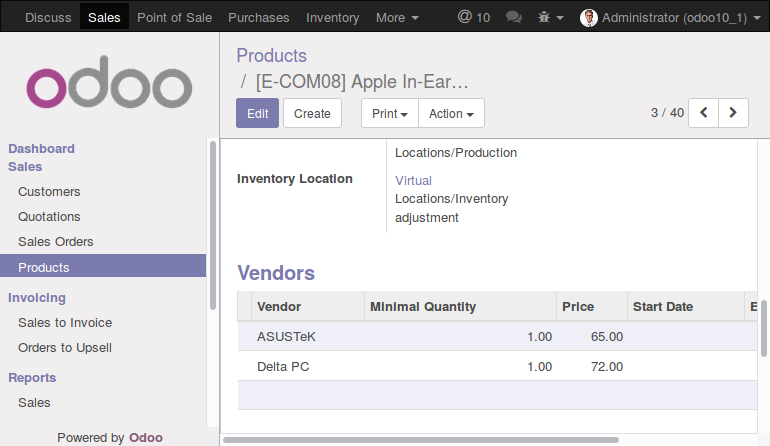770x446 pixels.
Task: Expand the Administrator user menu caret
Action: pos(757,18)
